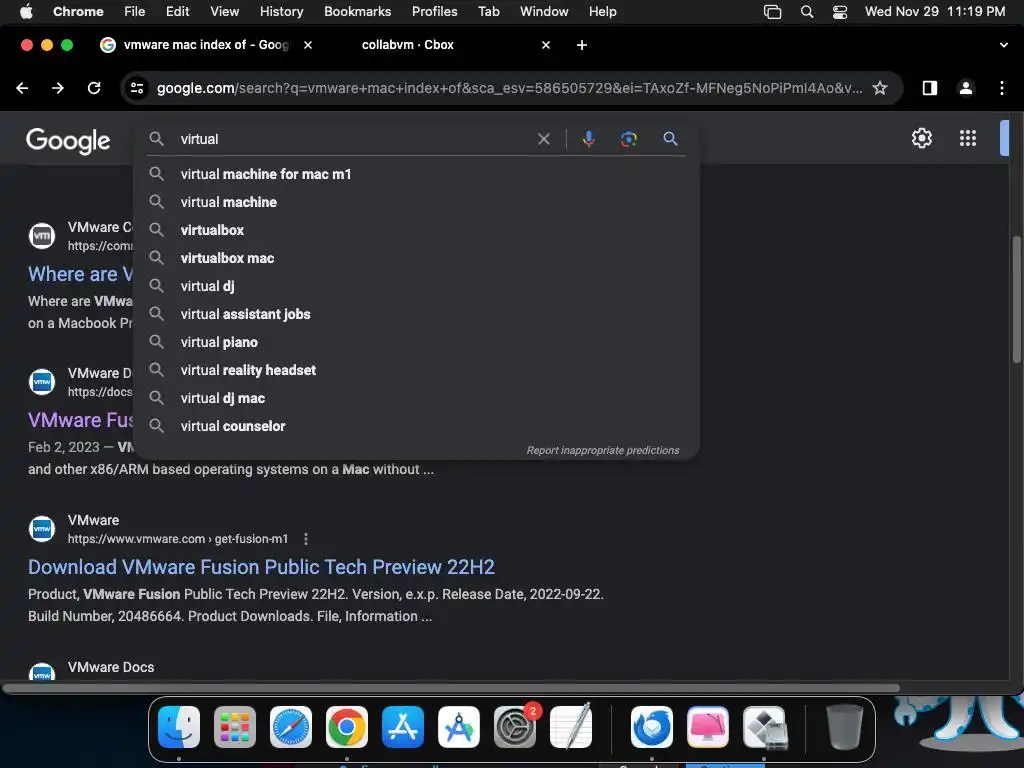Open the Google apps grid
The image size is (1024, 768).
pyautogui.click(x=968, y=138)
